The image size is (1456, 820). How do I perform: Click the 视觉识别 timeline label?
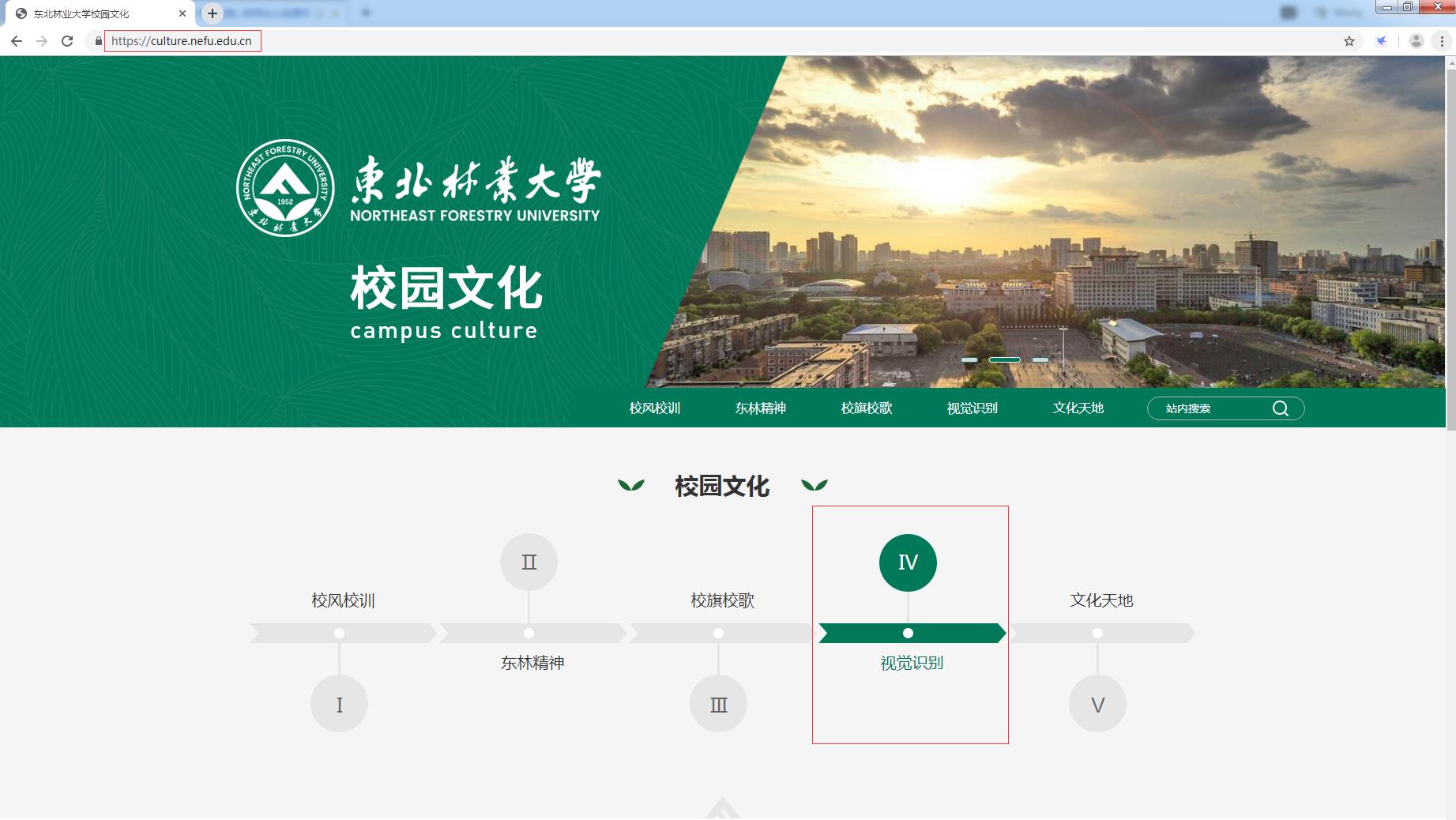pos(912,663)
